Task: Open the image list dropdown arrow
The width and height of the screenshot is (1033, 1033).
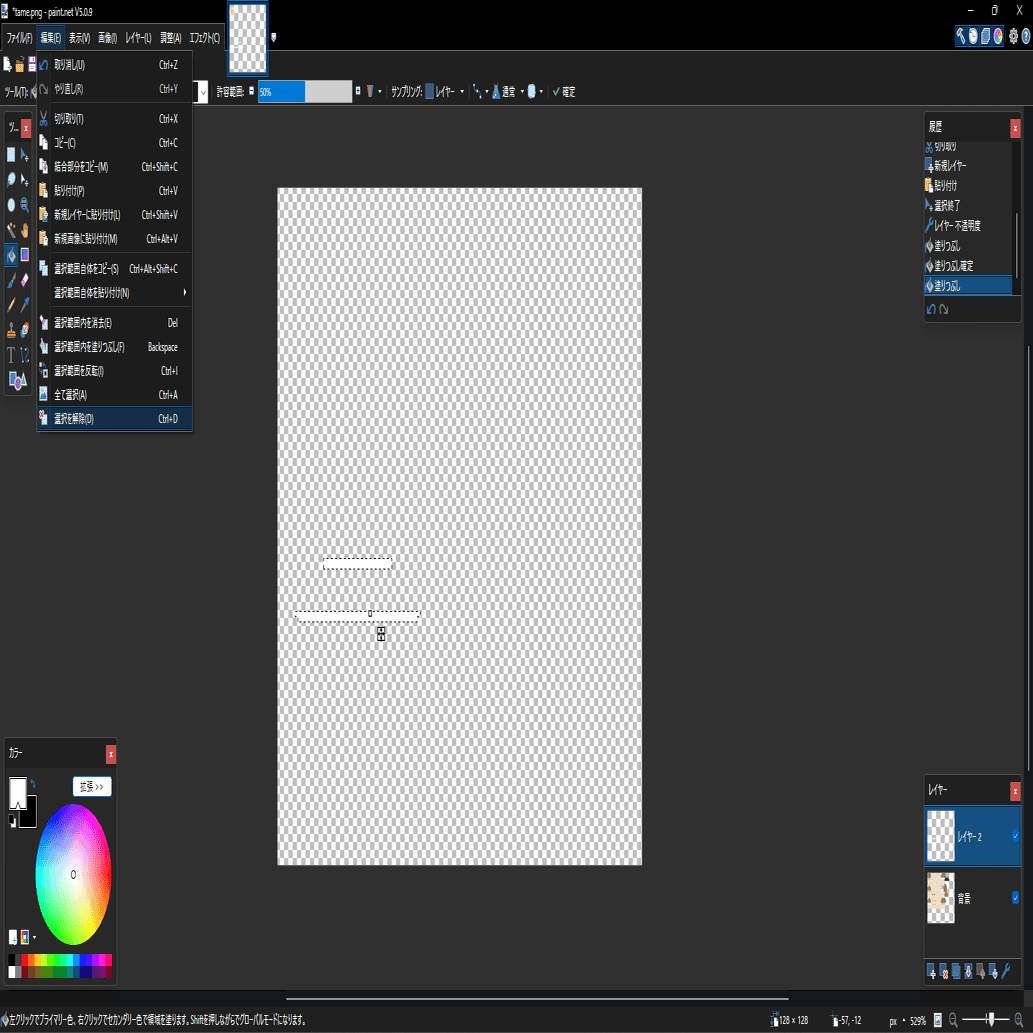Action: pos(273,38)
